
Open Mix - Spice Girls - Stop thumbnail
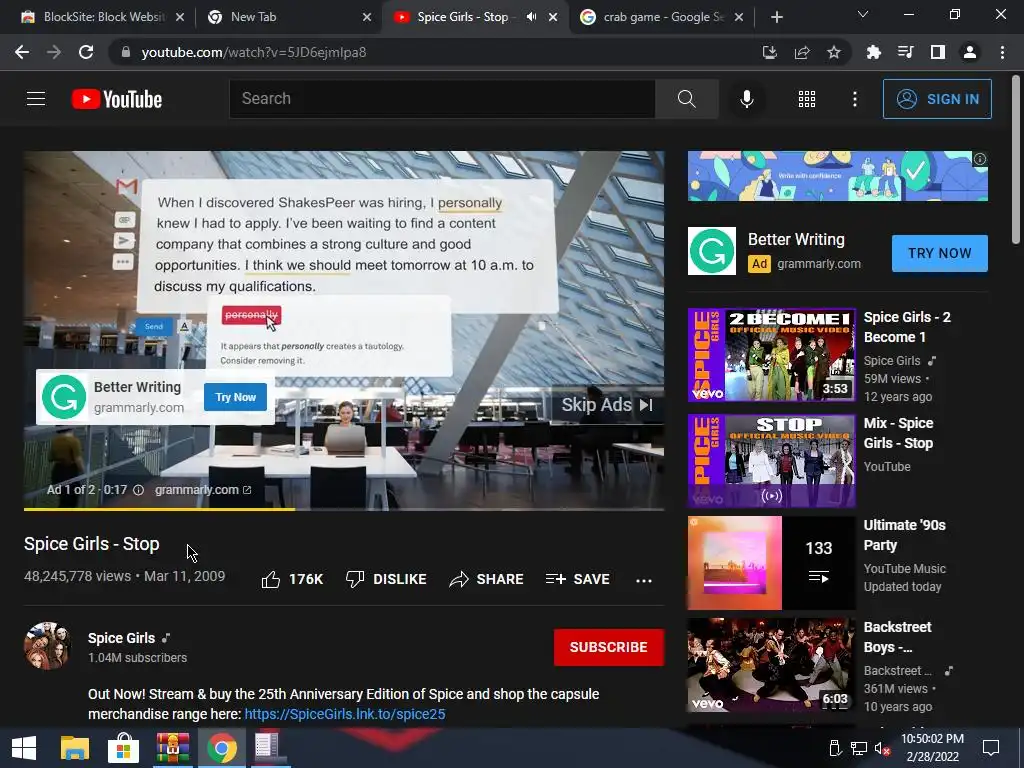point(771,460)
